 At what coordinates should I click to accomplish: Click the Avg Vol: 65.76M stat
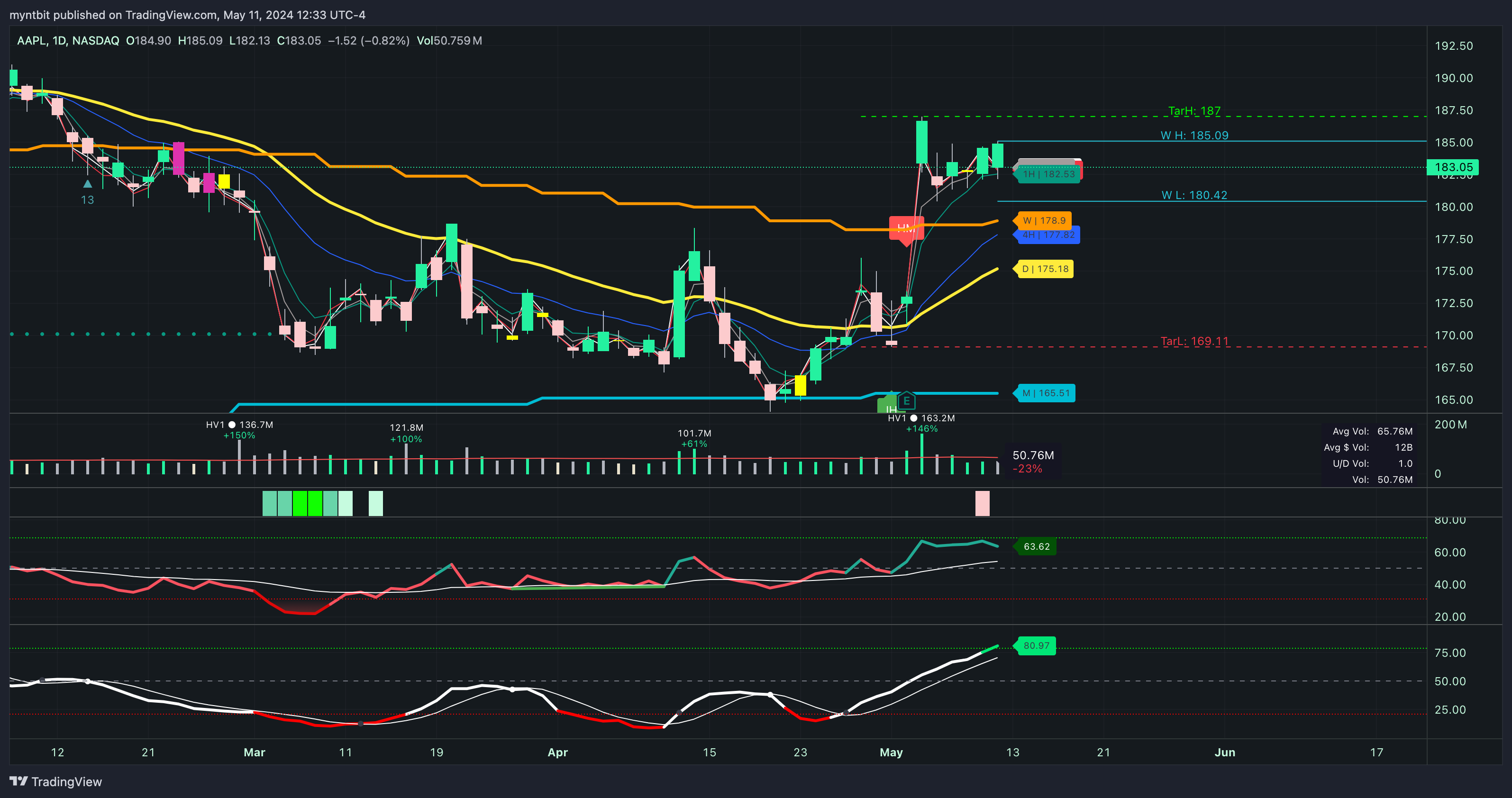(x=1372, y=431)
